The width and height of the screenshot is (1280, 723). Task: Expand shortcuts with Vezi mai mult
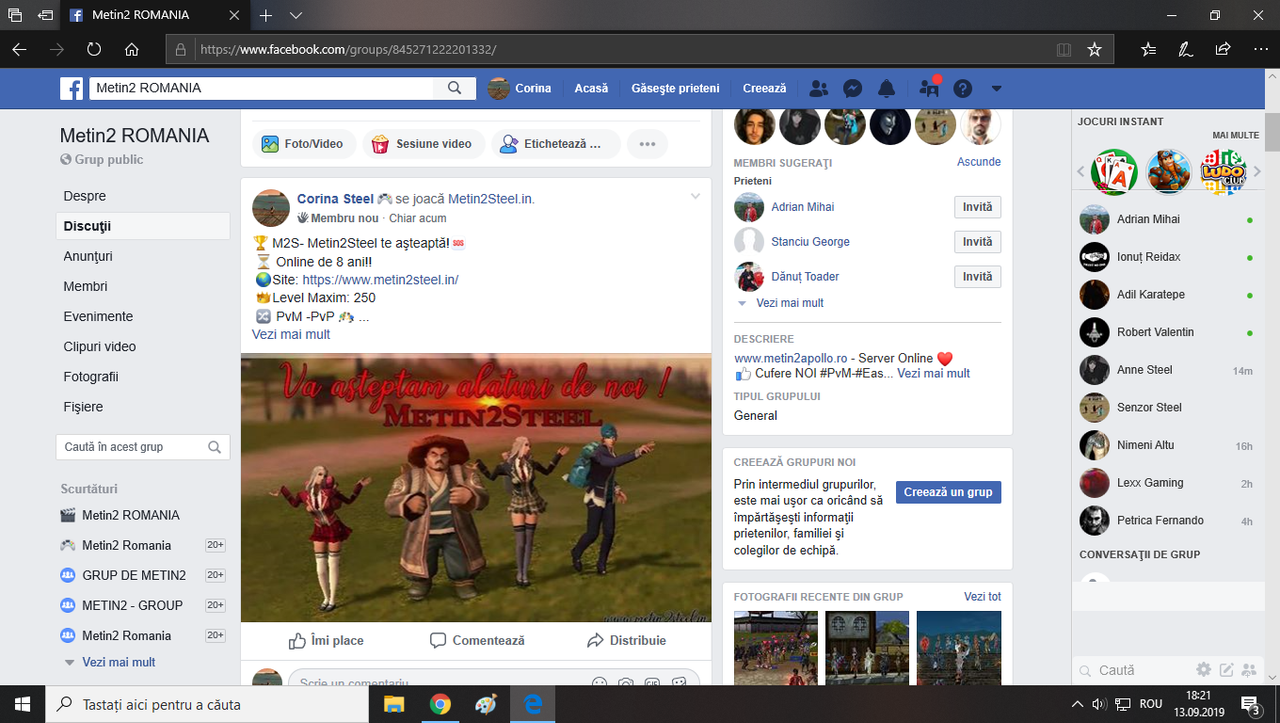119,662
